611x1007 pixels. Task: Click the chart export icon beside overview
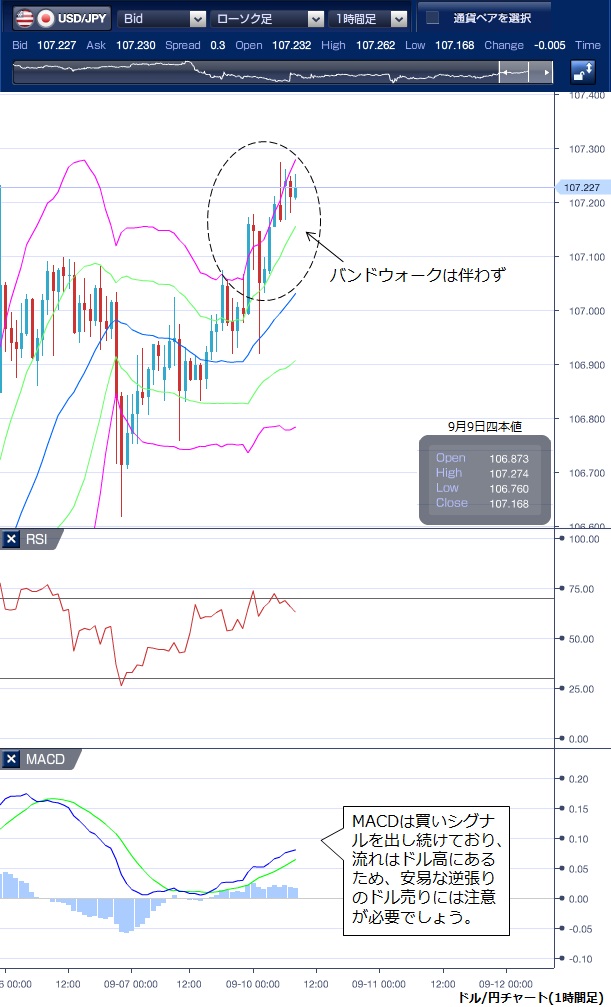(x=582, y=73)
